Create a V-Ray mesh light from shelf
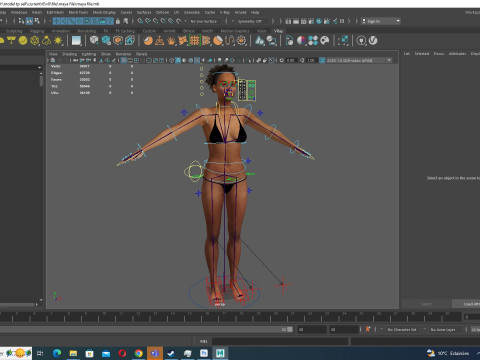The width and height of the screenshot is (480, 360). pos(35,41)
